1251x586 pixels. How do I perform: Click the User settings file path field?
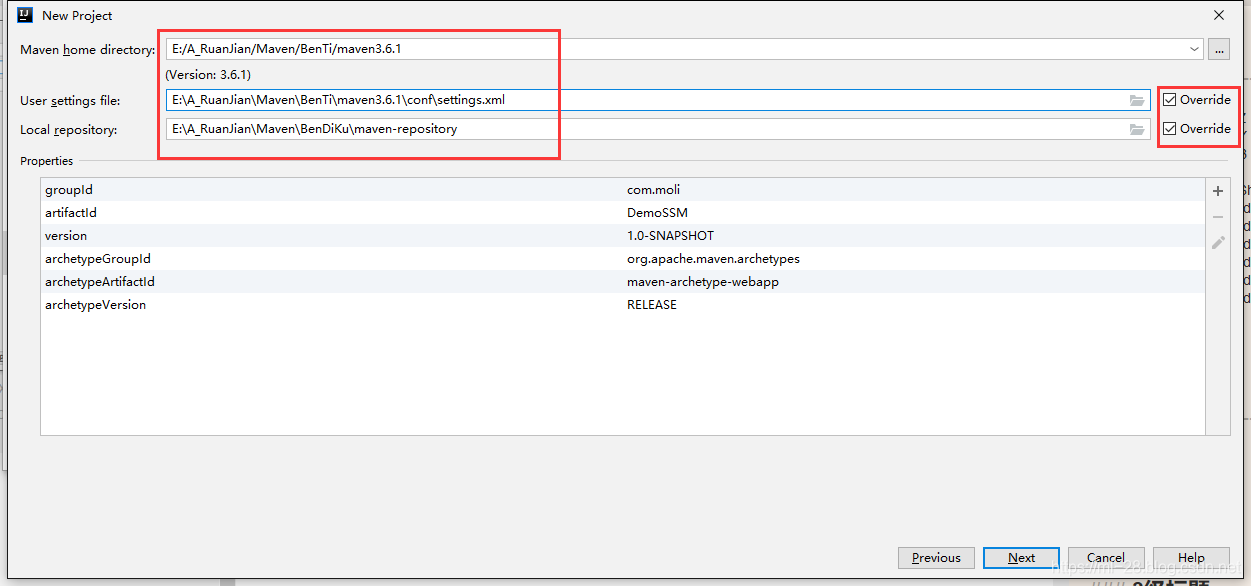(x=658, y=100)
